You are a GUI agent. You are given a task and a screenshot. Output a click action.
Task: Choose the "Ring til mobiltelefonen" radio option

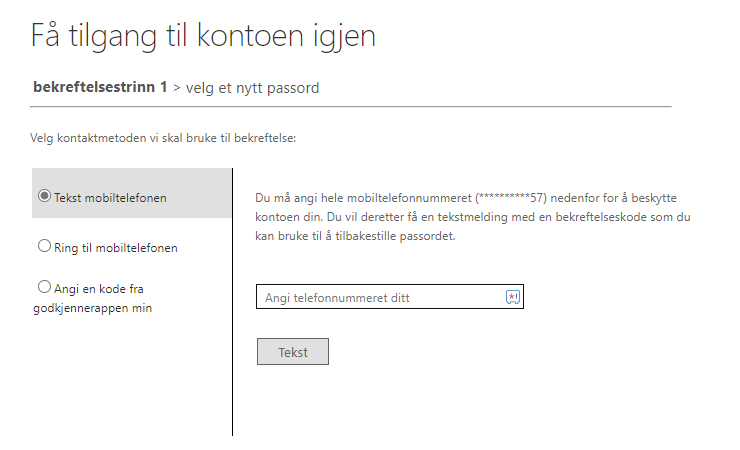pyautogui.click(x=44, y=246)
